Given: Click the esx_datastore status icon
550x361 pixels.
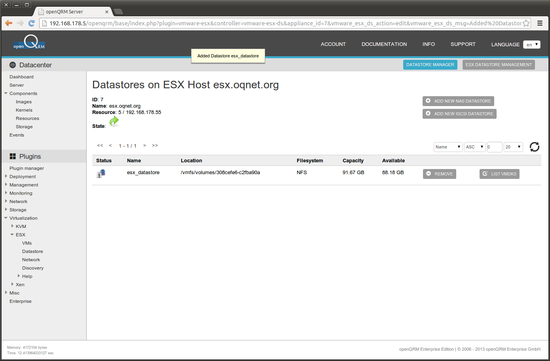Looking at the screenshot, I should [101, 173].
